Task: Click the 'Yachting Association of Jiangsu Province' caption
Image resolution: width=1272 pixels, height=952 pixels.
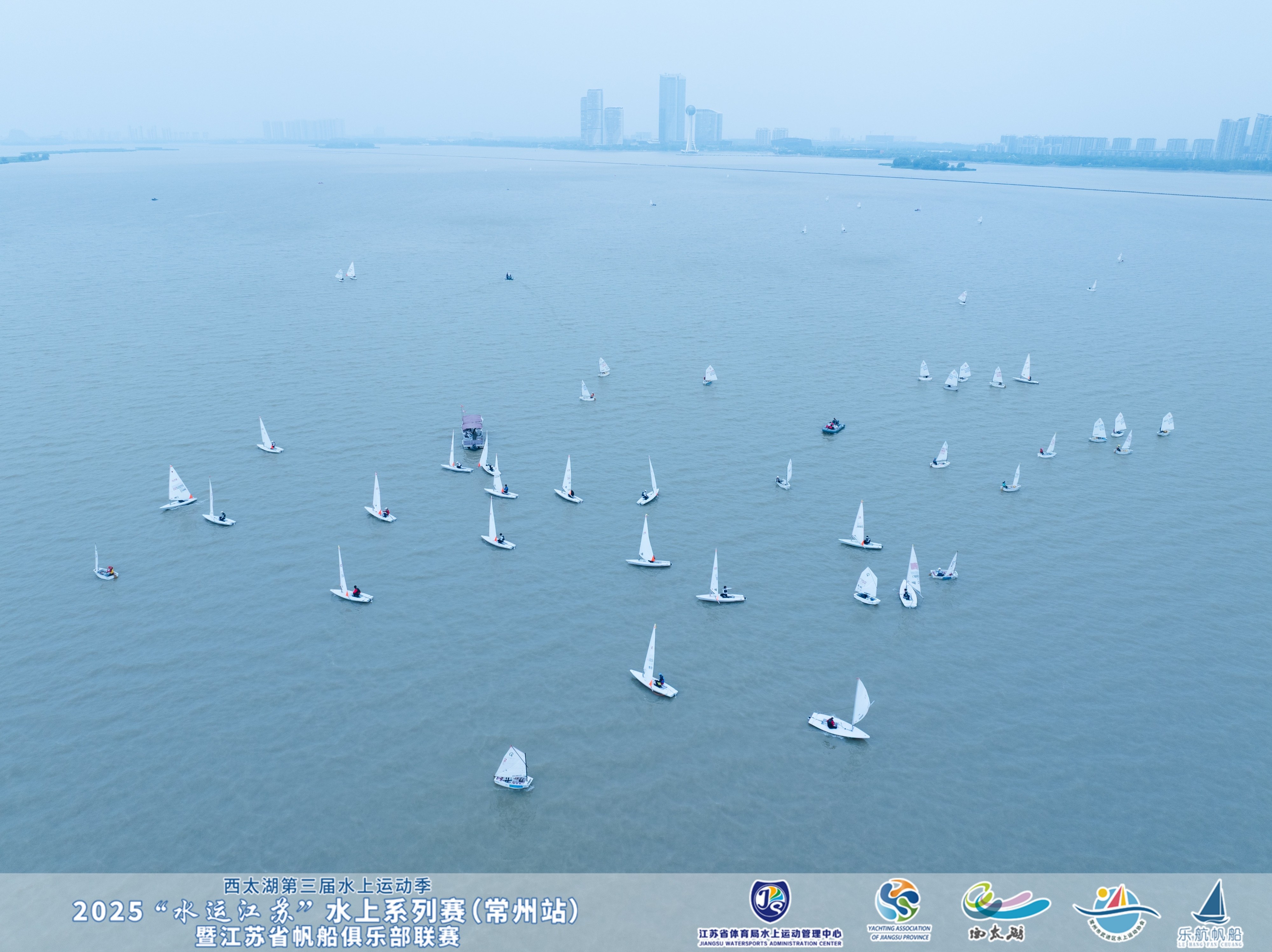Action: pos(899,933)
